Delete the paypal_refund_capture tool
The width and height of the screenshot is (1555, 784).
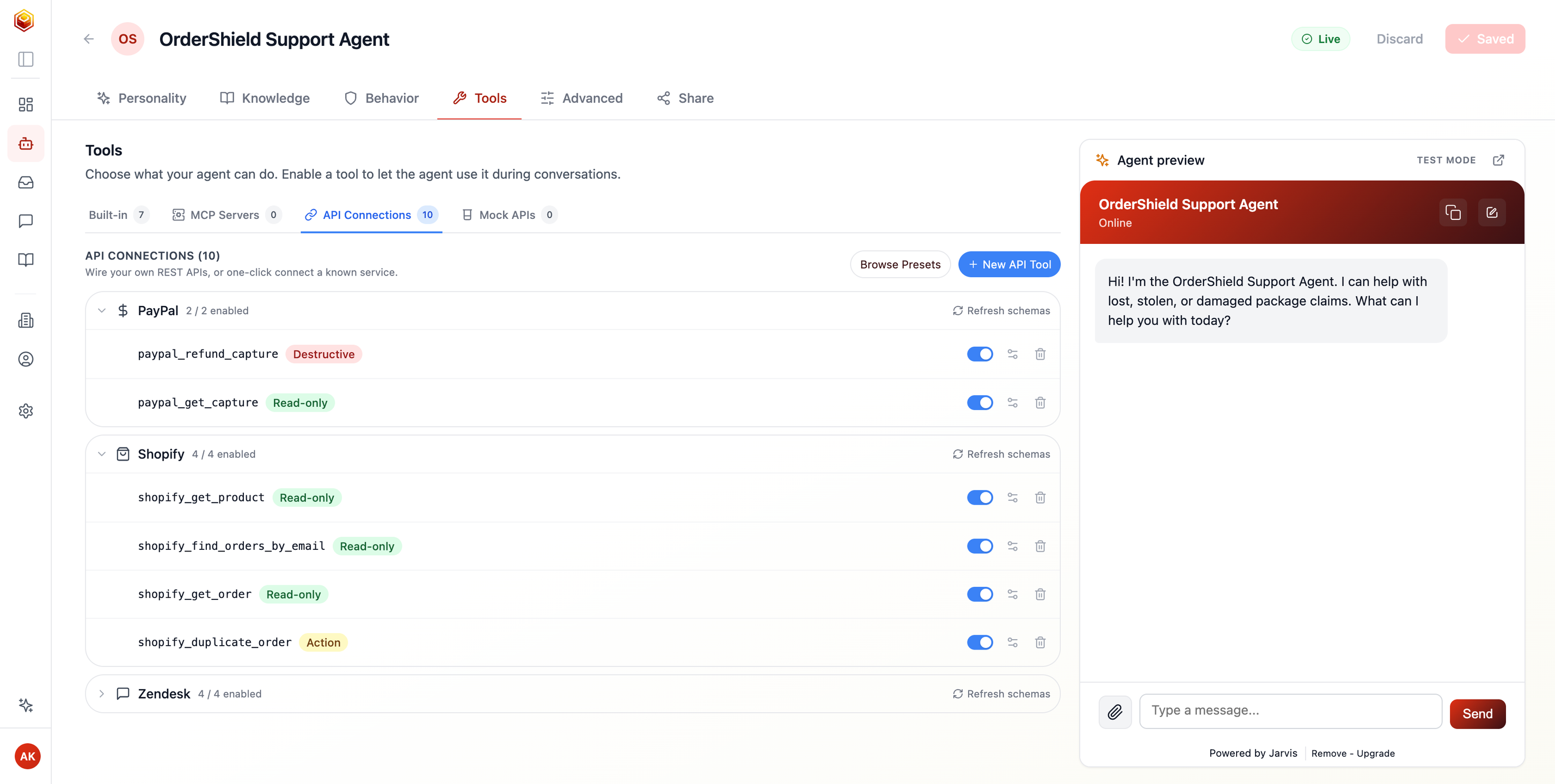1040,354
